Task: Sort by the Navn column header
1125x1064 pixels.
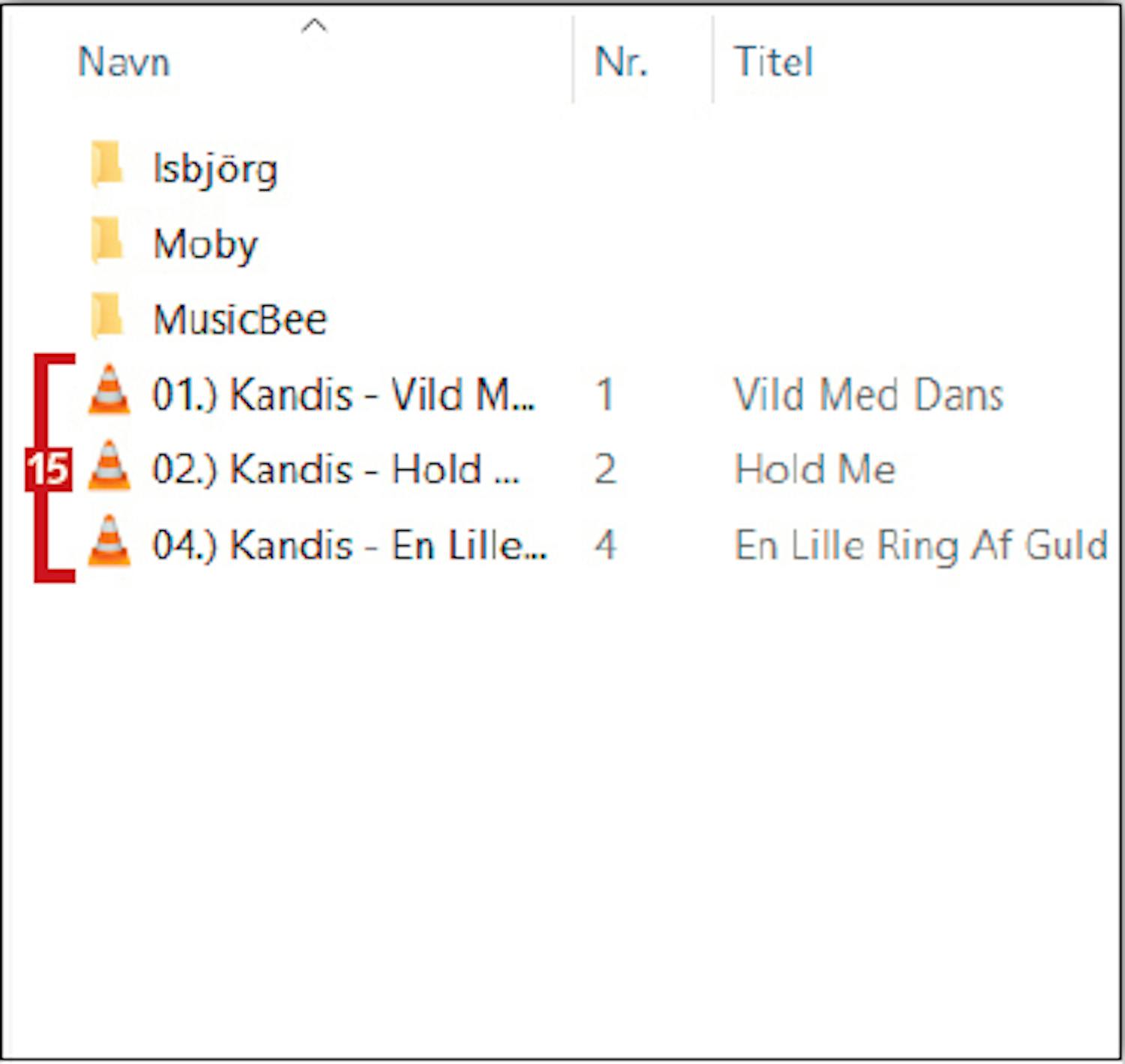Action: click(124, 61)
